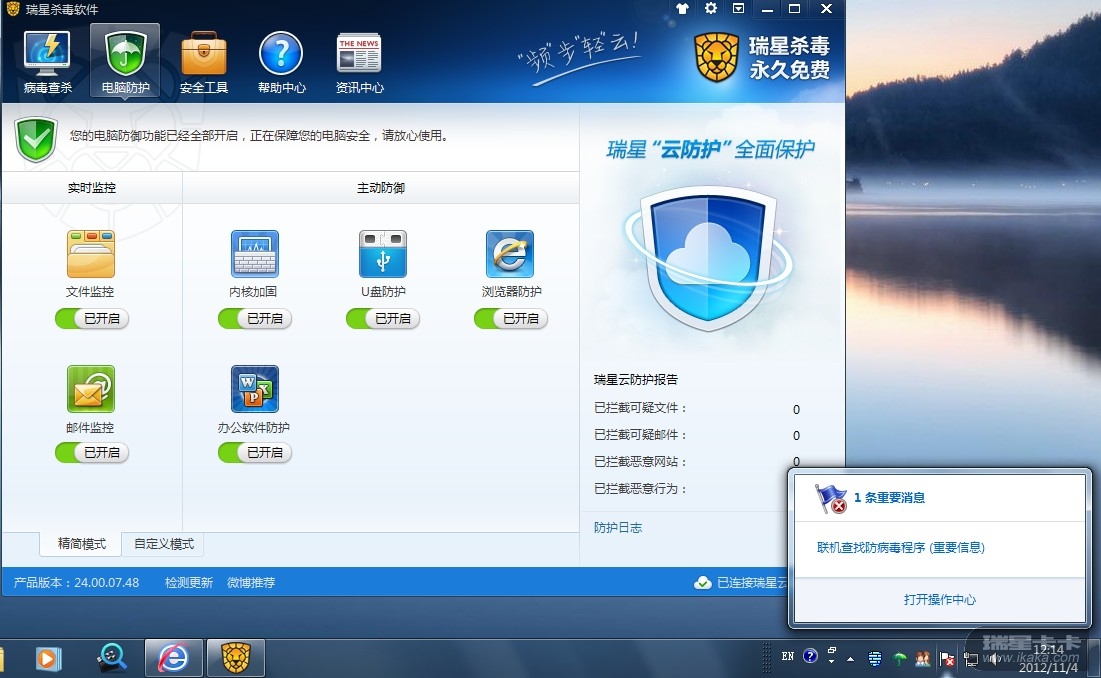Toggle the 浏览器防护 switch
Screen dimensions: 1101x678
point(510,319)
